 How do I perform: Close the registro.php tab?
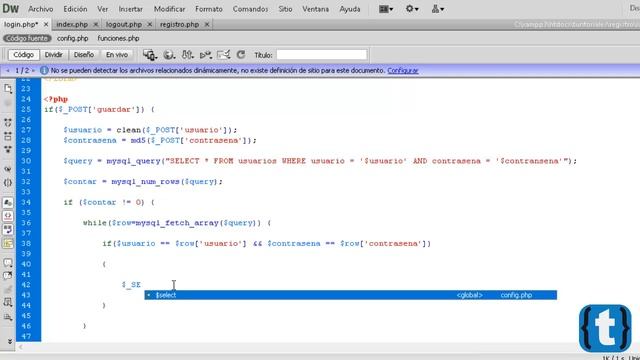coord(207,24)
